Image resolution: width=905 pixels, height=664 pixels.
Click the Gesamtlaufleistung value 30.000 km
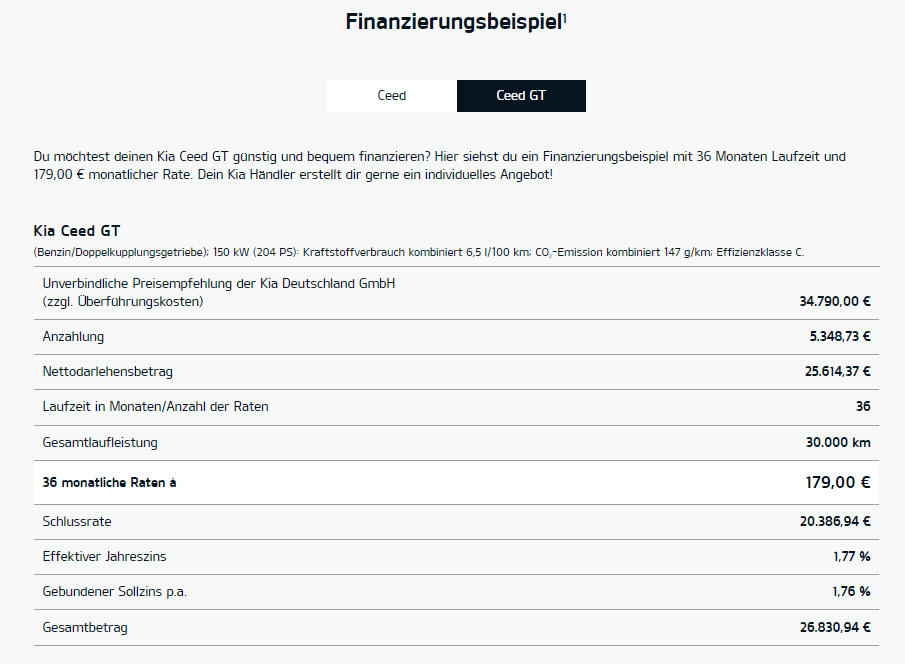(x=838, y=443)
